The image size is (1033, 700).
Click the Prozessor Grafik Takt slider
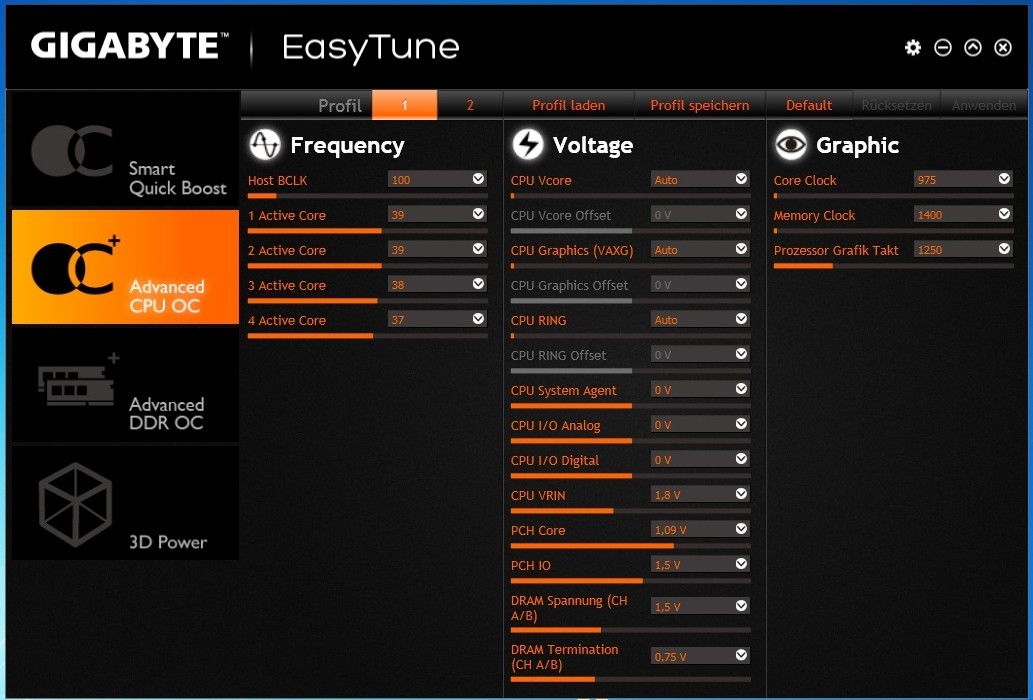893,266
